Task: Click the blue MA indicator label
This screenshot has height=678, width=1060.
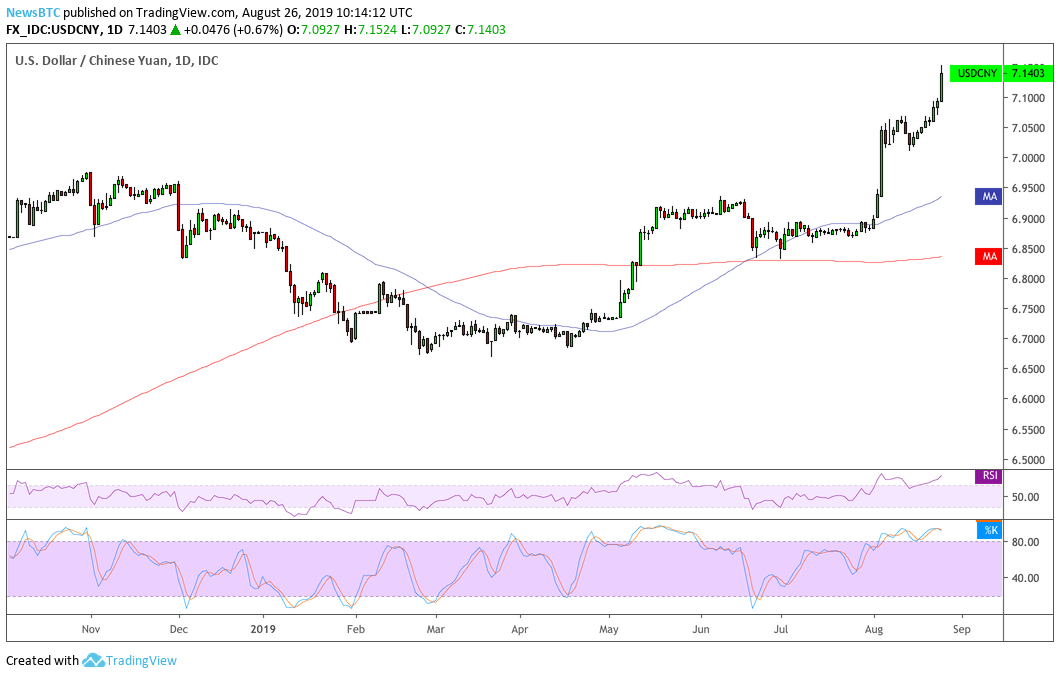Action: click(988, 197)
